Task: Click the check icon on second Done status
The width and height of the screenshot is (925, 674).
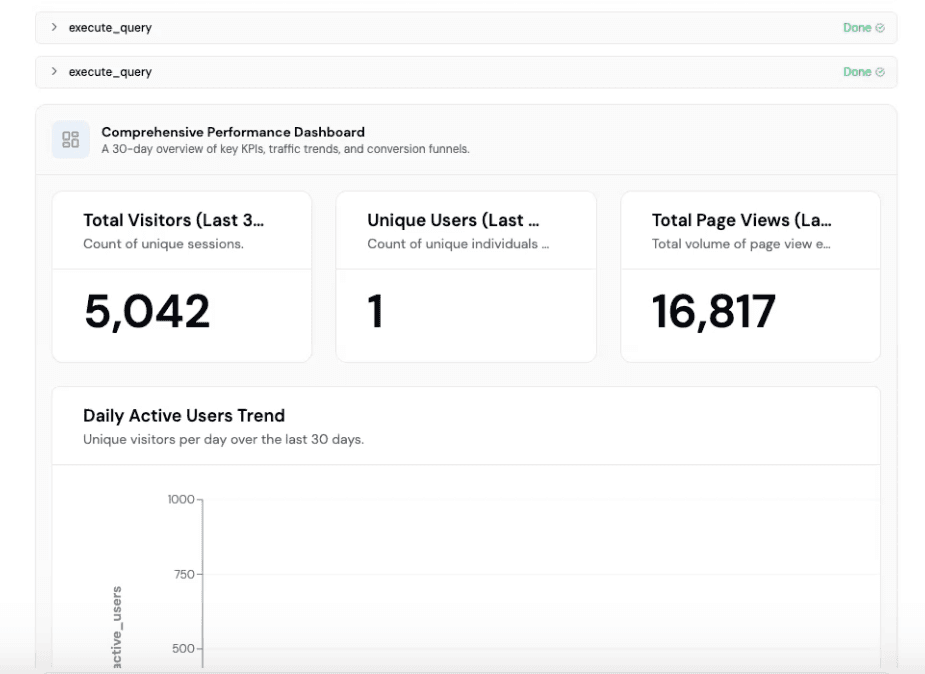Action: click(x=880, y=72)
